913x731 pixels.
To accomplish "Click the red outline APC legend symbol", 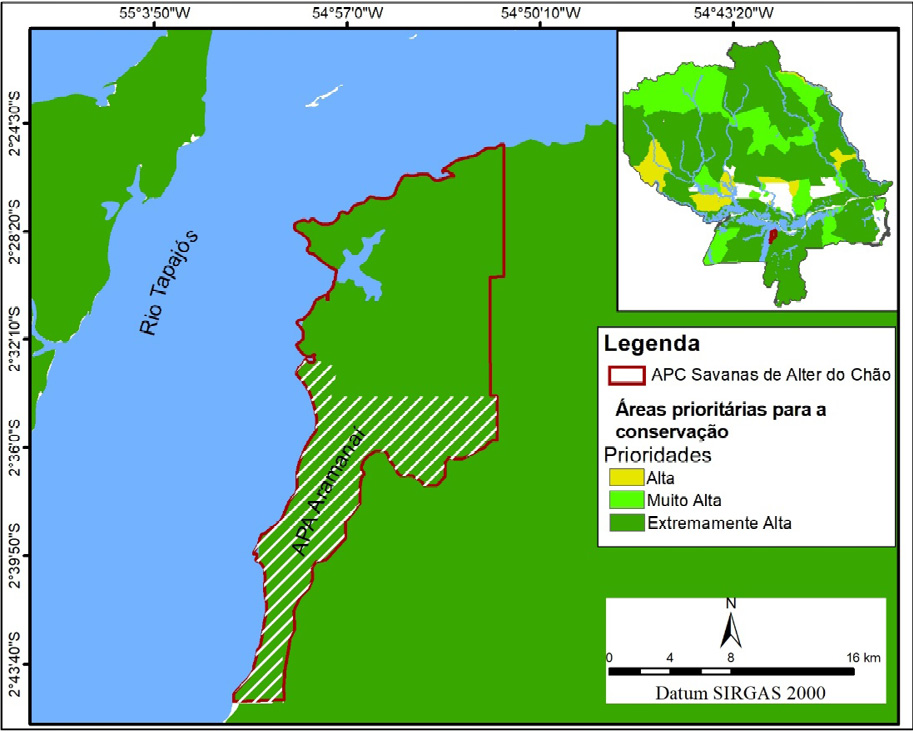I will pos(626,375).
